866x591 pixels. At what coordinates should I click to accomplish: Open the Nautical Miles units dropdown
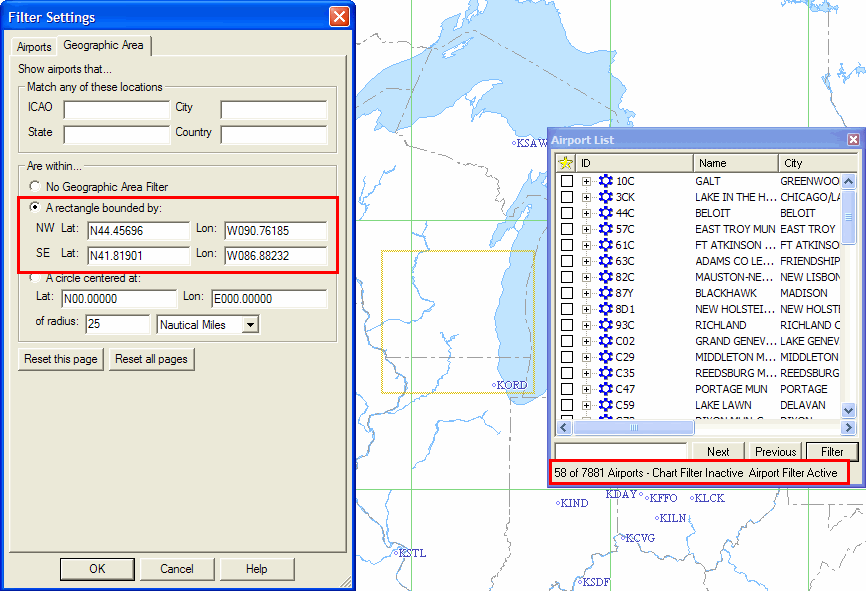click(250, 325)
